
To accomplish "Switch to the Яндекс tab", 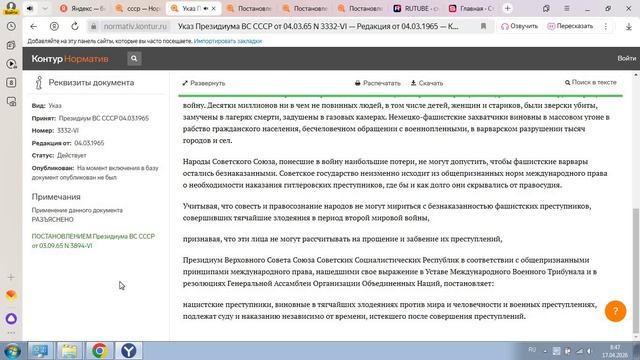I will click(x=81, y=8).
